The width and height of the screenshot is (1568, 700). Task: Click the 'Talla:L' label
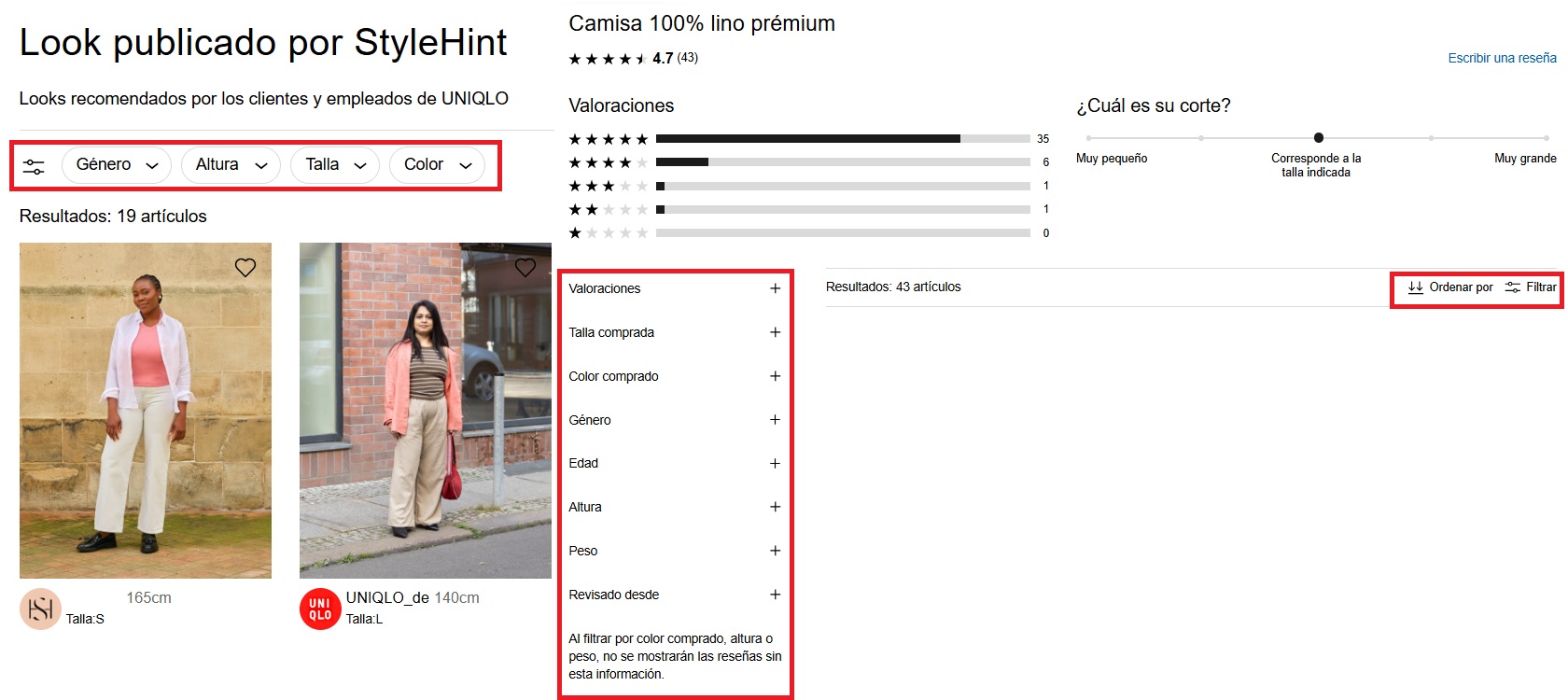pyautogui.click(x=364, y=619)
